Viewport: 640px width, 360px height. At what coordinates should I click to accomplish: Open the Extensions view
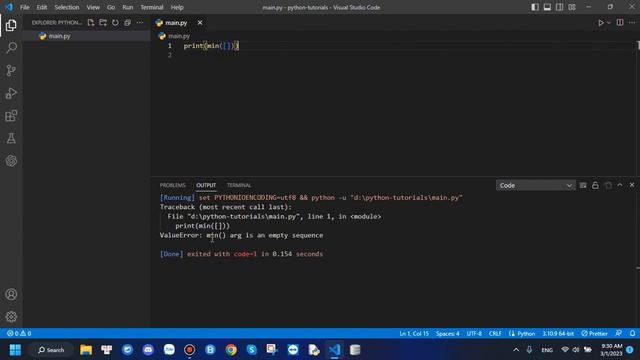point(11,116)
